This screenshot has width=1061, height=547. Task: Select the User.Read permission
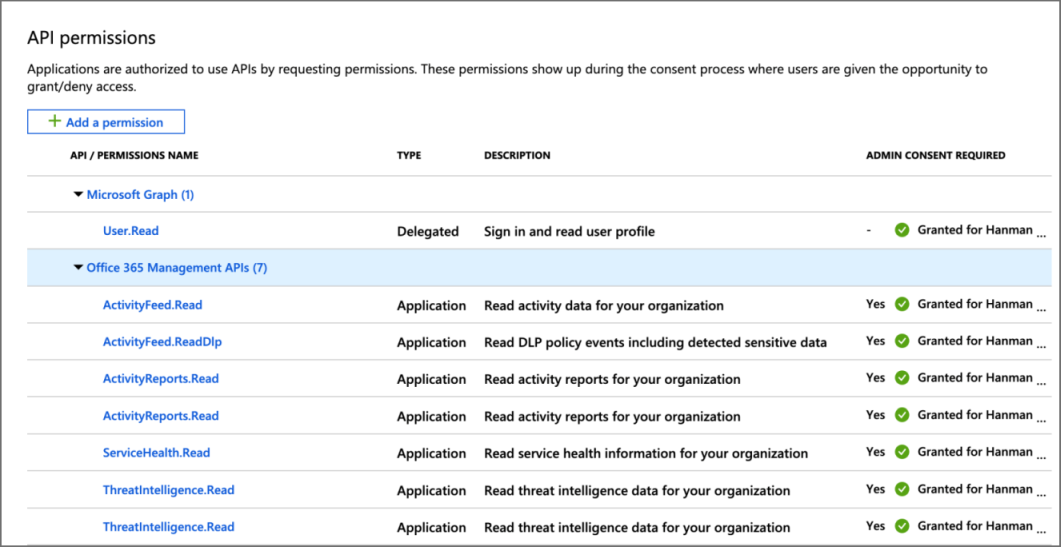coord(131,231)
